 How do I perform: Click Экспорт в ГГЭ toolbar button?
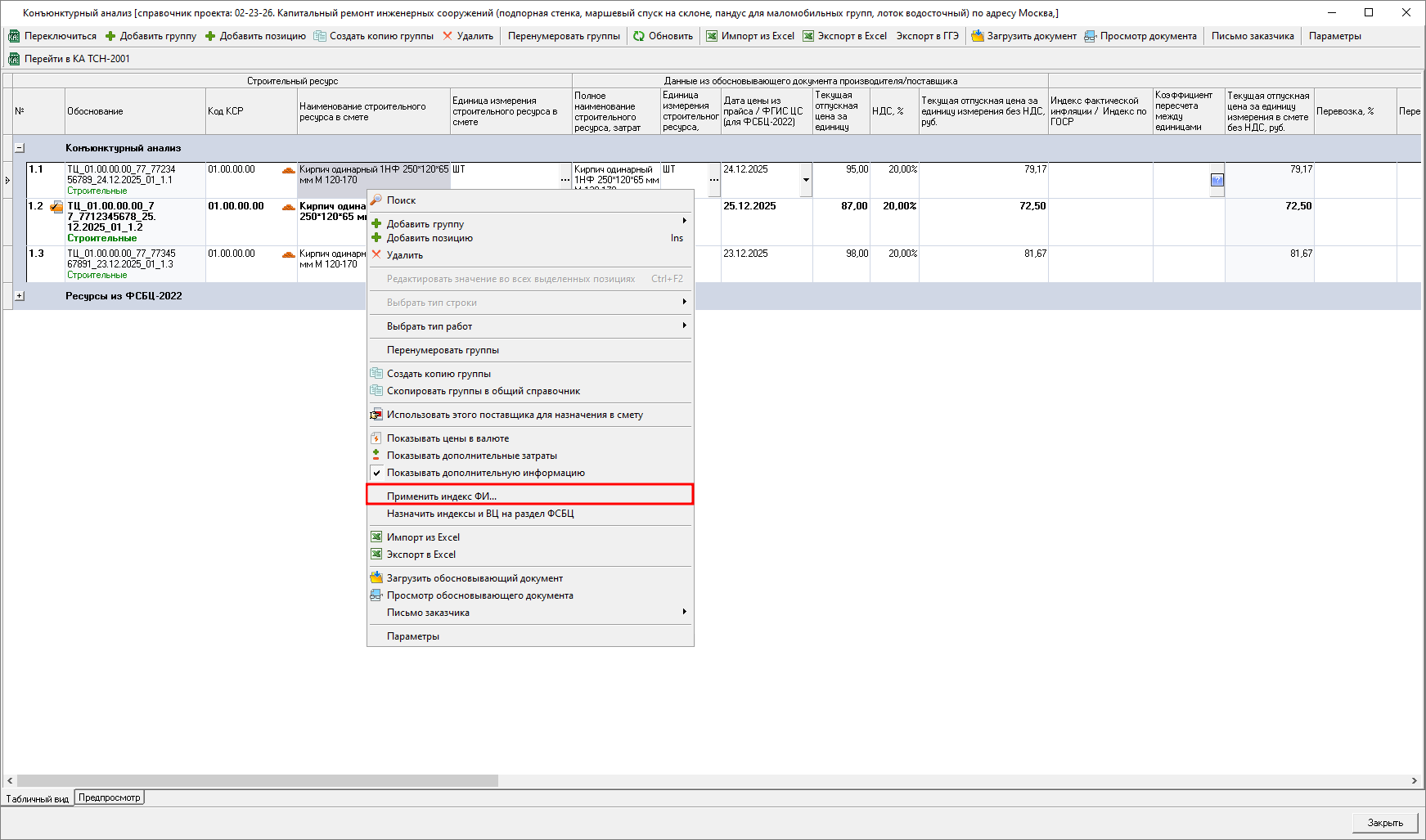click(927, 36)
